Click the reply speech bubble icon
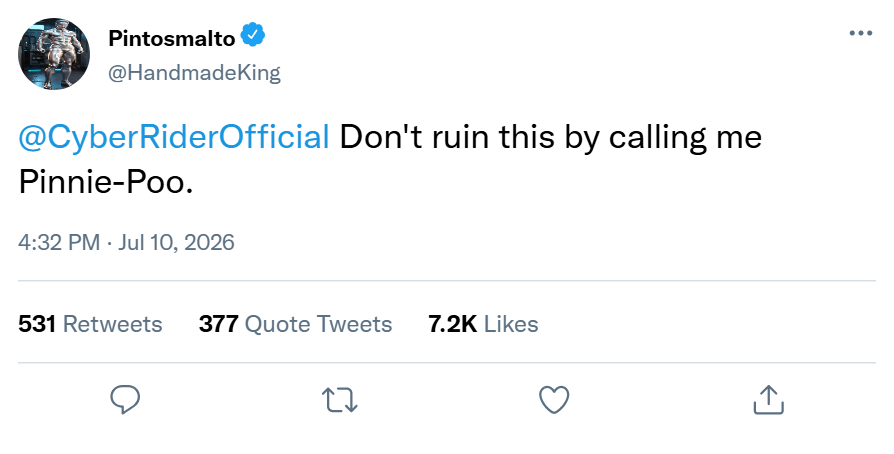 click(125, 399)
